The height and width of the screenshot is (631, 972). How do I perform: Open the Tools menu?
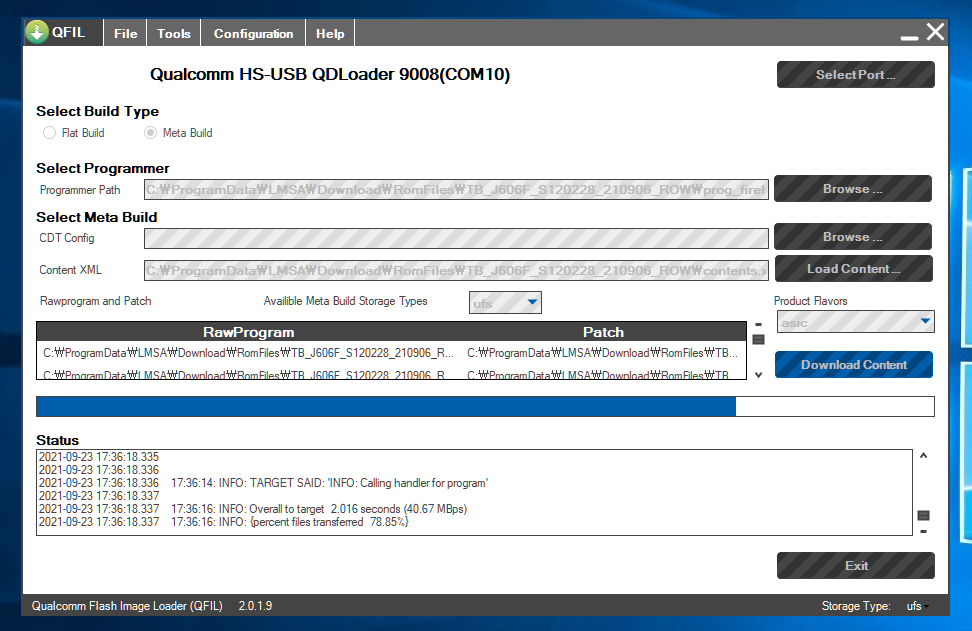click(174, 33)
